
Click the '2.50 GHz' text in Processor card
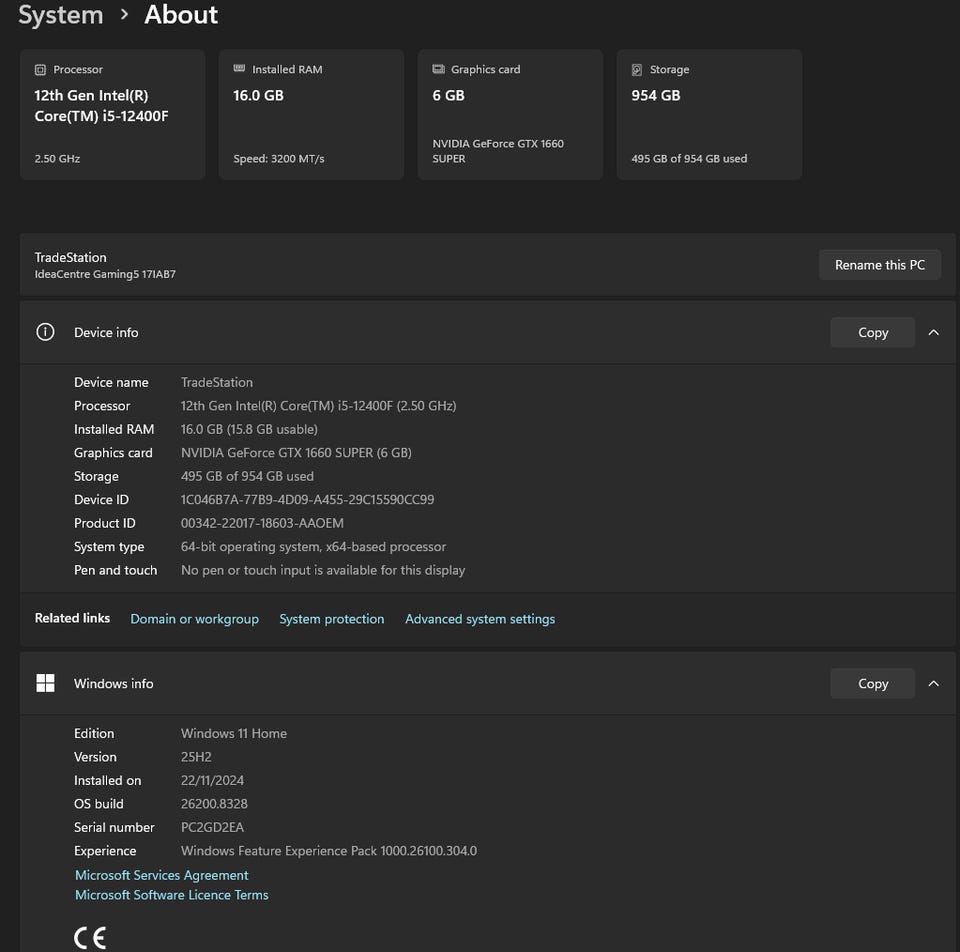tap(57, 159)
